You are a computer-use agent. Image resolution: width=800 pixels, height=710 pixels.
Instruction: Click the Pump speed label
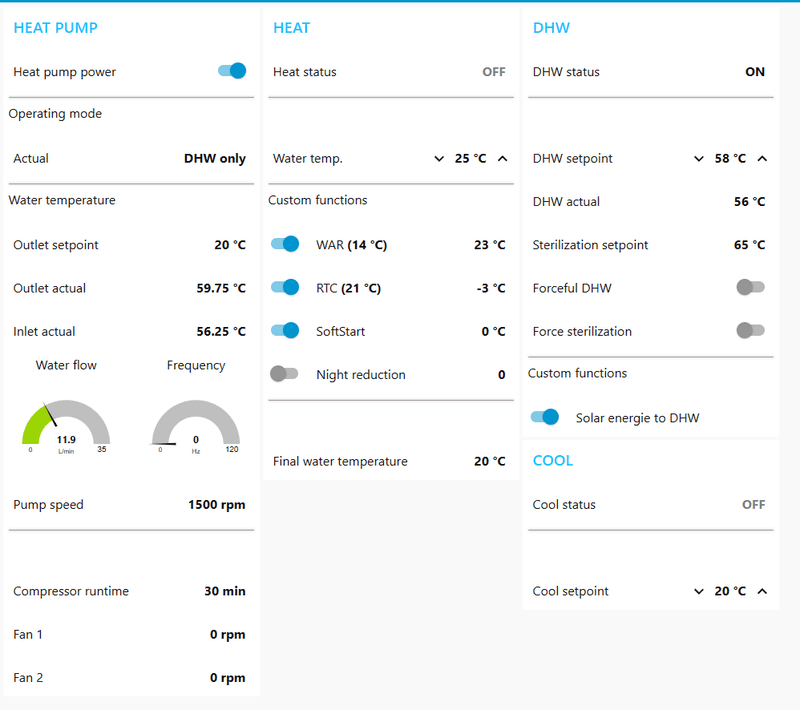[48, 505]
